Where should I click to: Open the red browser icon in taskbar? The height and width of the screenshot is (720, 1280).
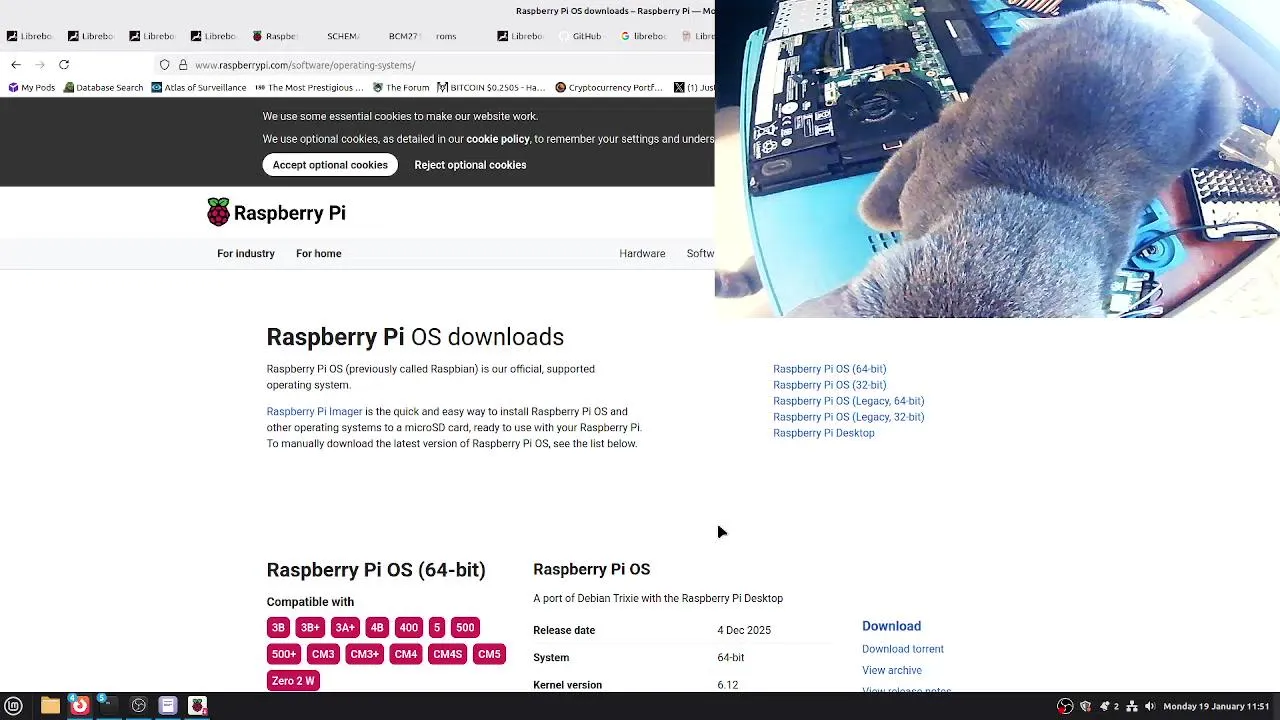(x=79, y=706)
